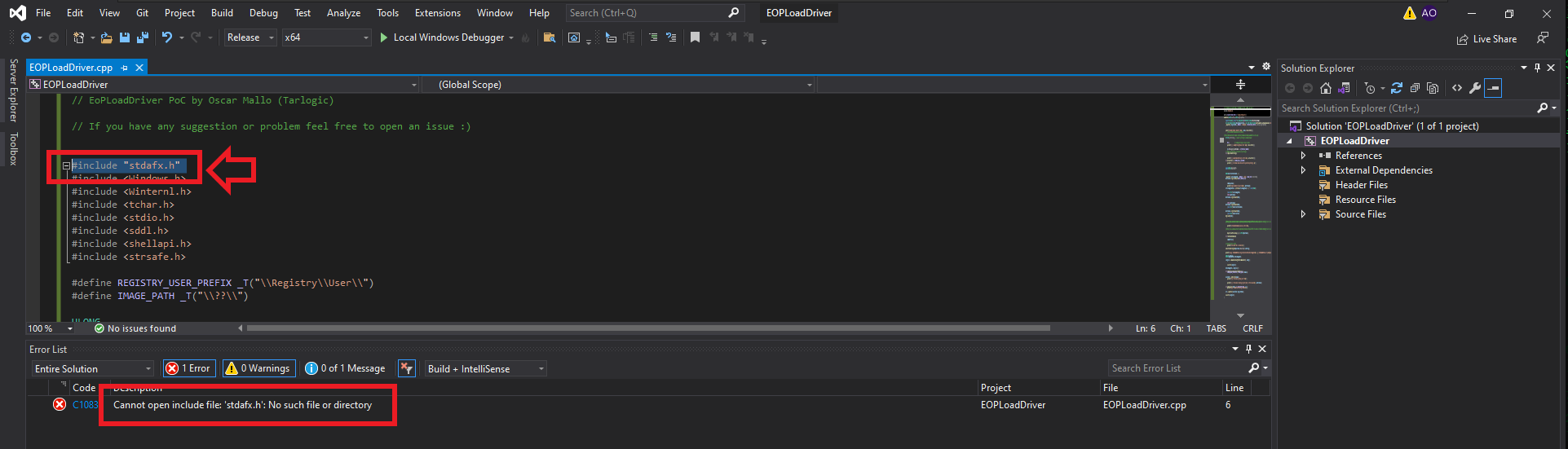Toggle the 0 Warnings filter
The image size is (1568, 449).
(x=258, y=368)
